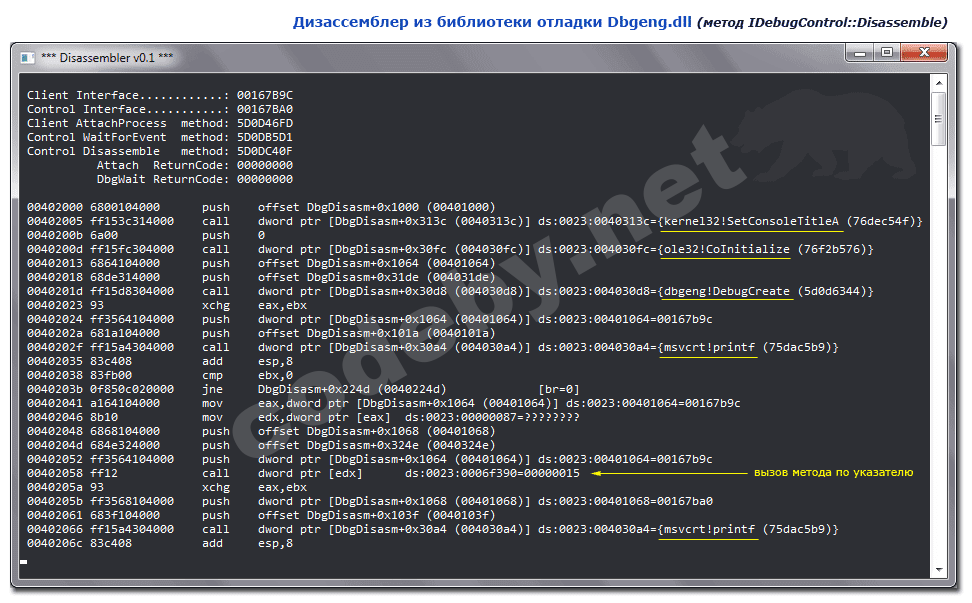Click the 'jne' instruction at 0040203b

coord(212,389)
